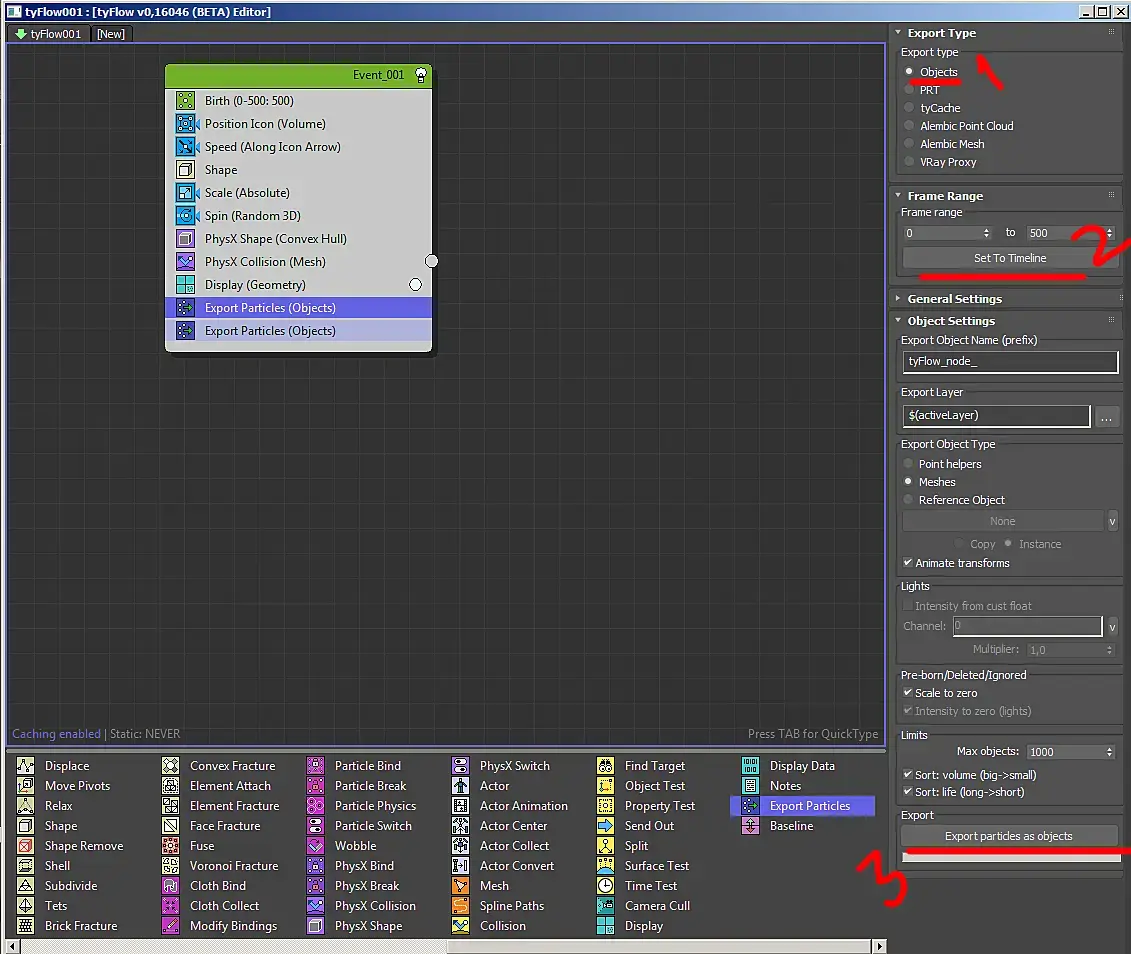Select Alembic Point Cloud export type
Viewport: 1131px width, 954px height.
point(909,125)
